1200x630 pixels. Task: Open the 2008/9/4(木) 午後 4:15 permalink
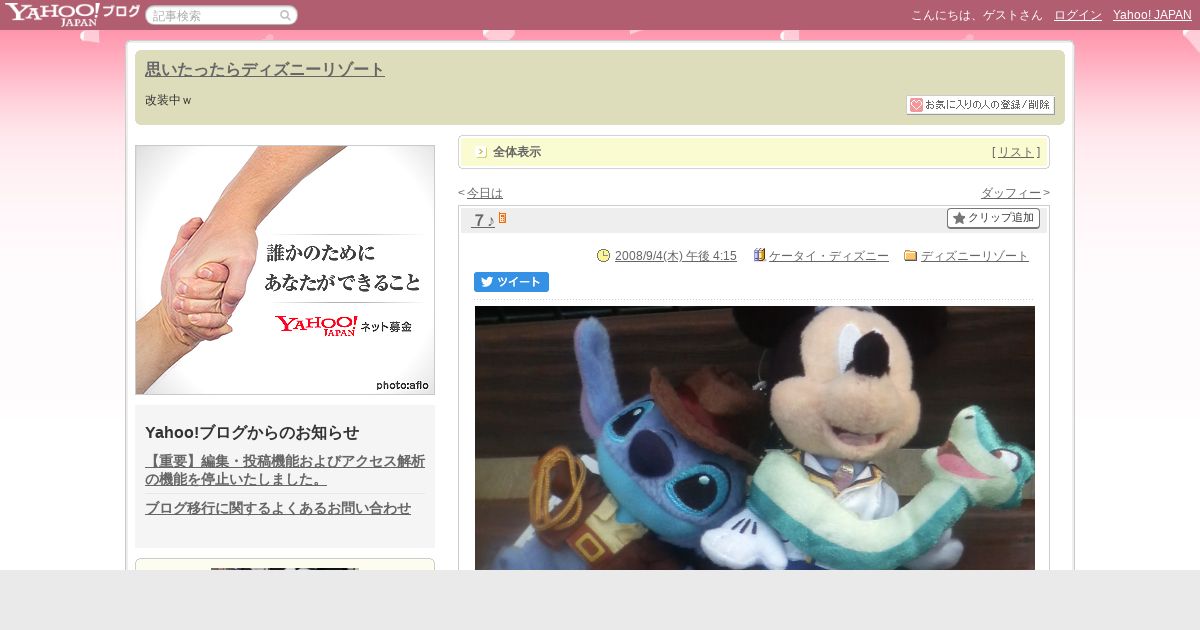point(676,256)
